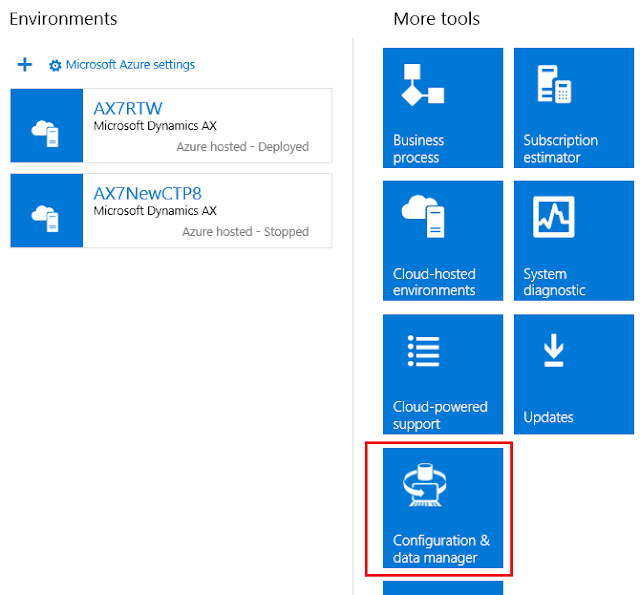
Task: Open the Cloud-hosted environments tile label
Action: tap(434, 282)
